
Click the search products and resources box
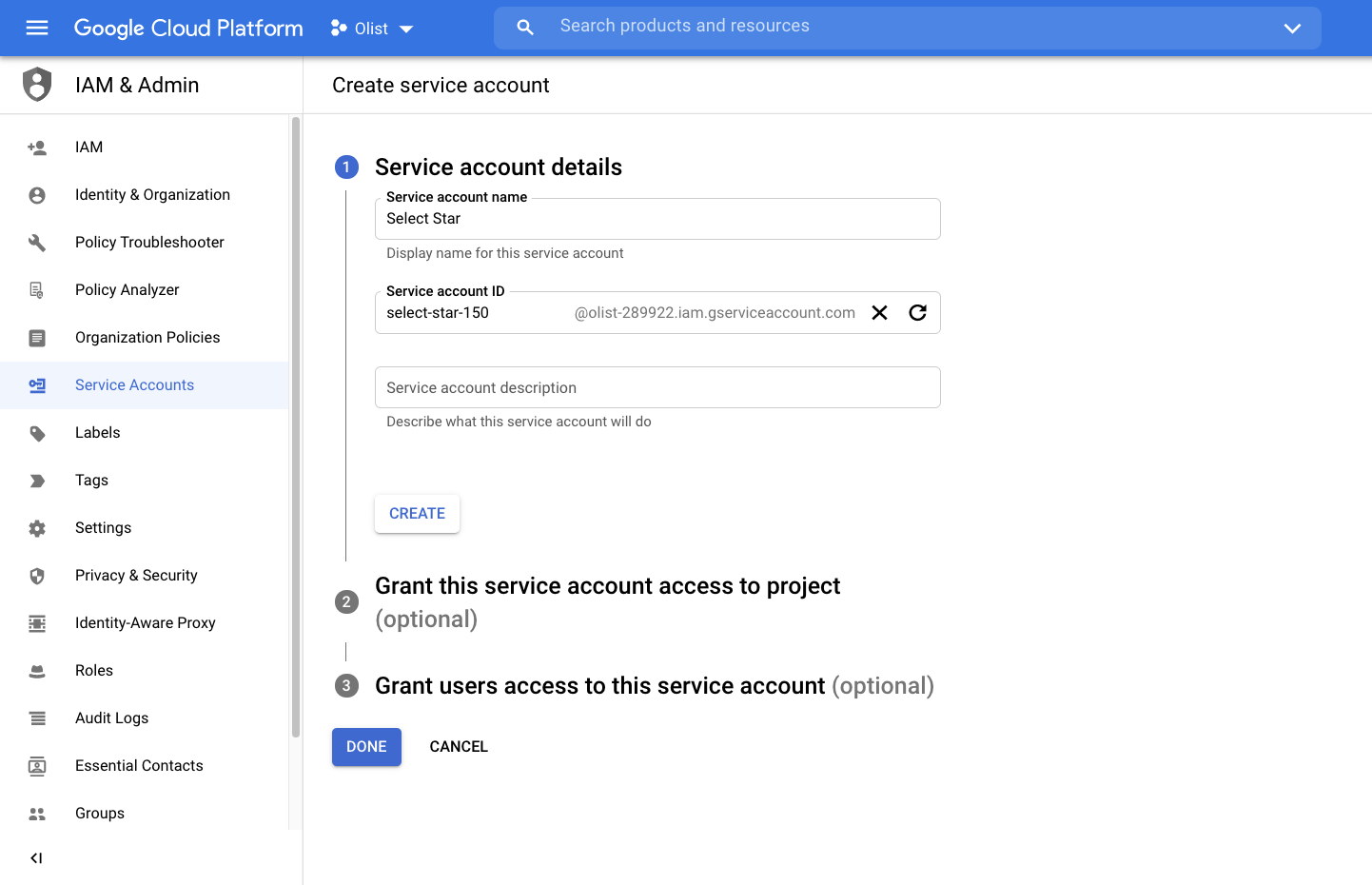[907, 28]
